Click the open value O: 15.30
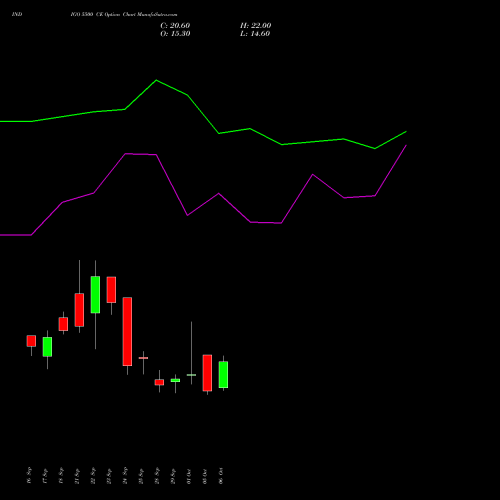Viewport: 500px width, 500px height. tap(175, 34)
